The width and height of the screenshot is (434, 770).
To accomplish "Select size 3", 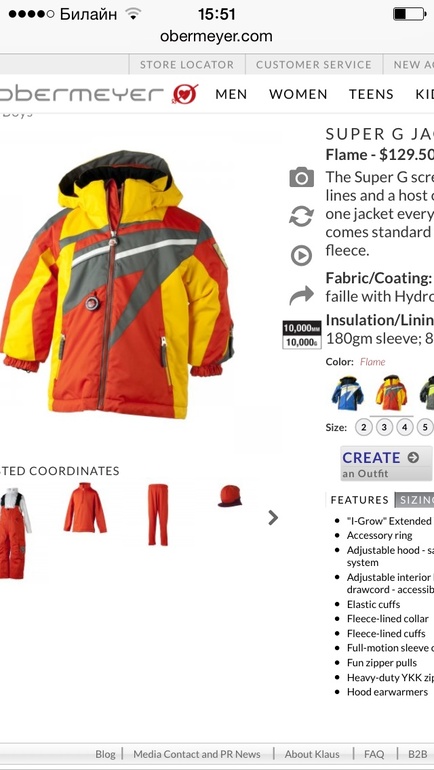I will (384, 427).
